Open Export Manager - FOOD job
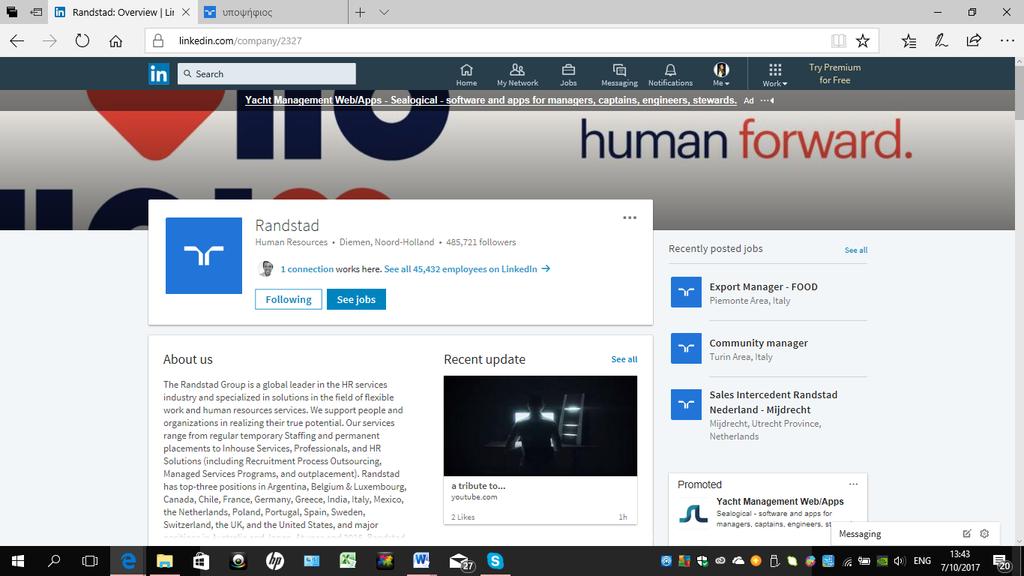The width and height of the screenshot is (1024, 576). coord(763,287)
